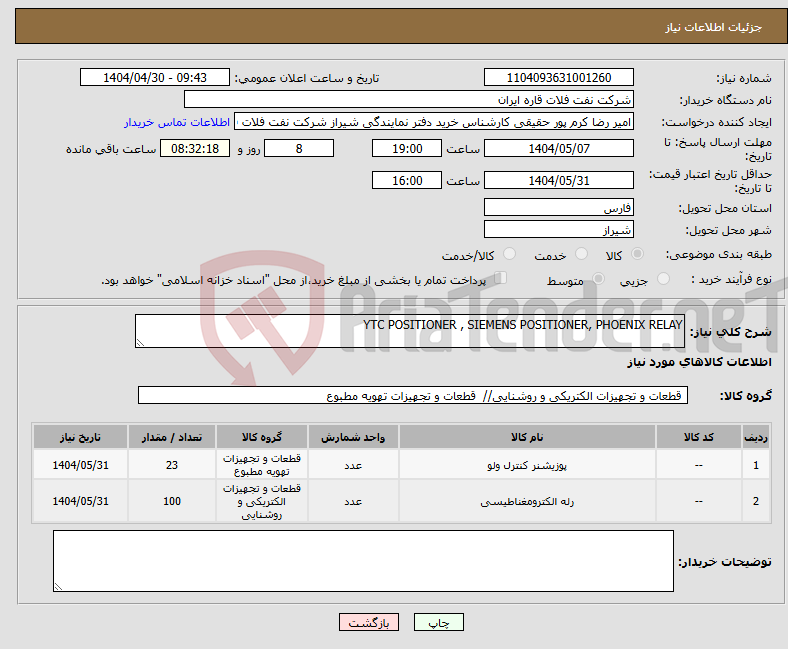Click the buyer notes text area
The height and width of the screenshot is (649, 788).
[x=363, y=561]
